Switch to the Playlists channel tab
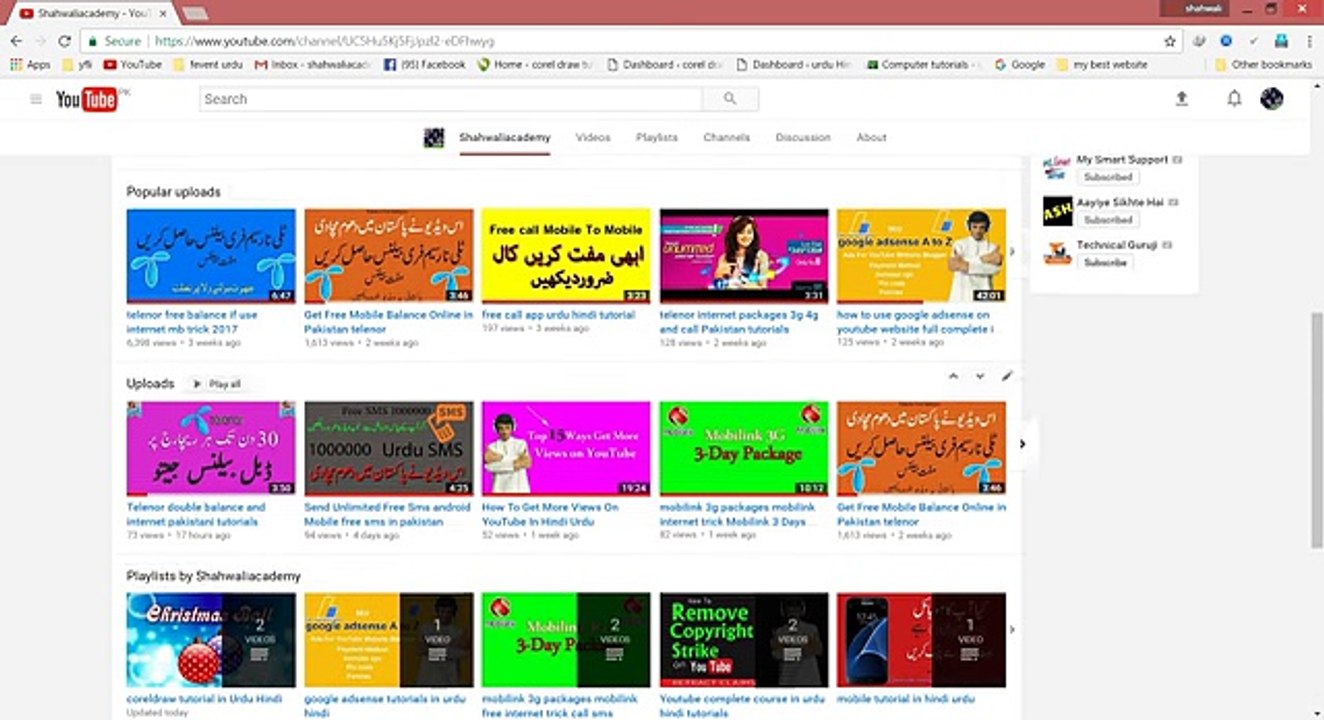The width and height of the screenshot is (1324, 720). tap(657, 138)
